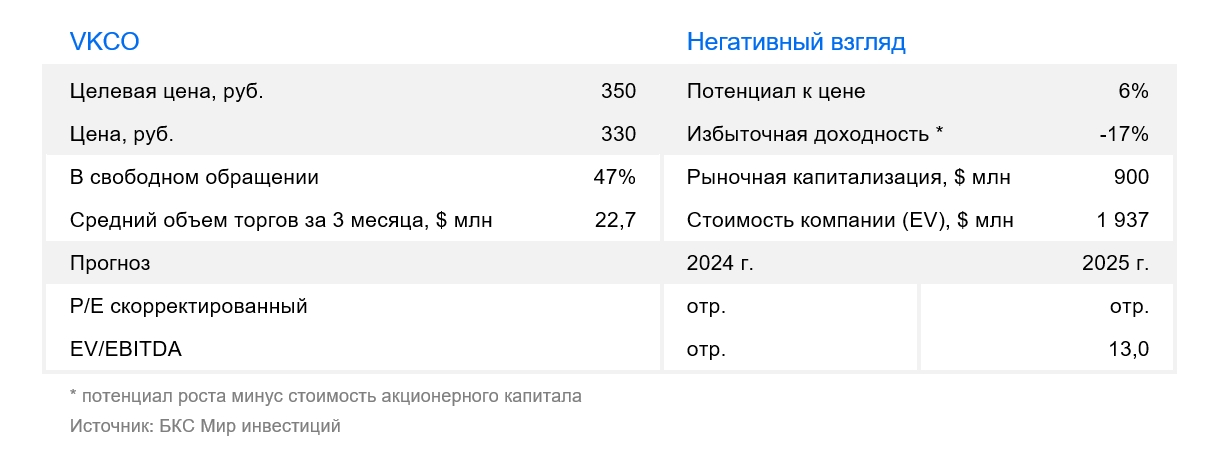
Task: Select the 2025 г. column header
Action: coord(1115,264)
